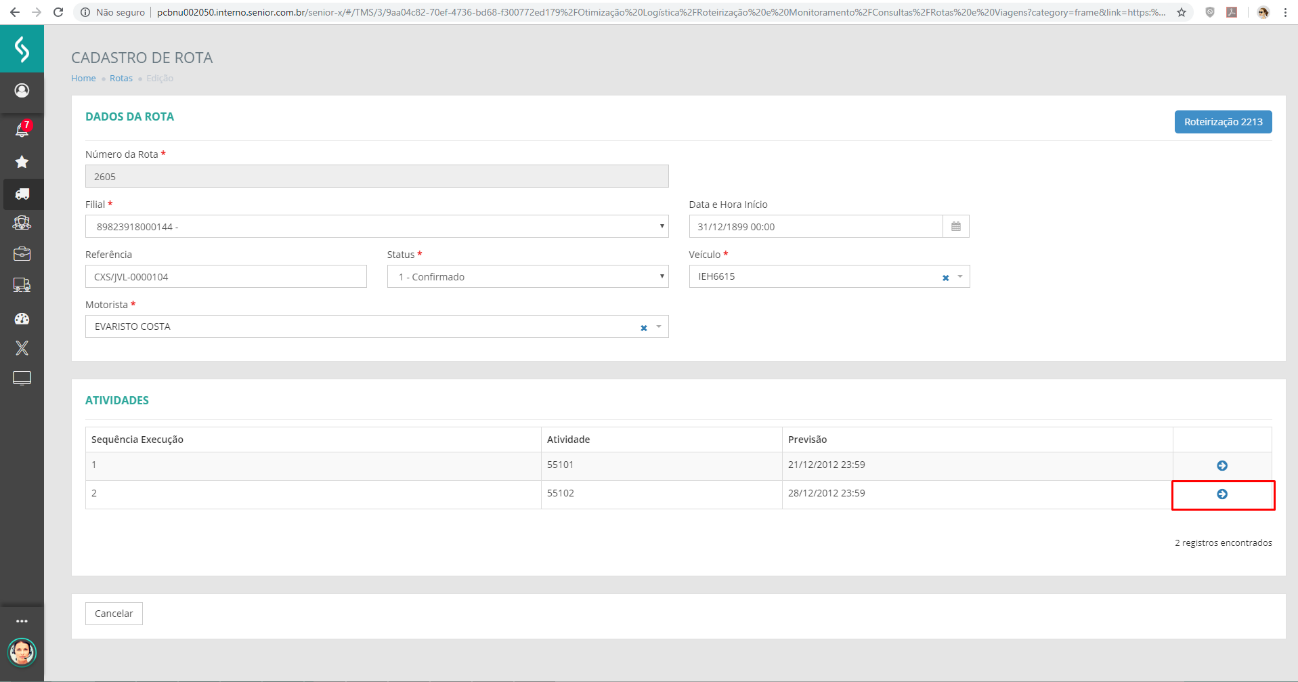Open the people group icon in sidebar
The height and width of the screenshot is (682, 1298).
pyautogui.click(x=21, y=222)
